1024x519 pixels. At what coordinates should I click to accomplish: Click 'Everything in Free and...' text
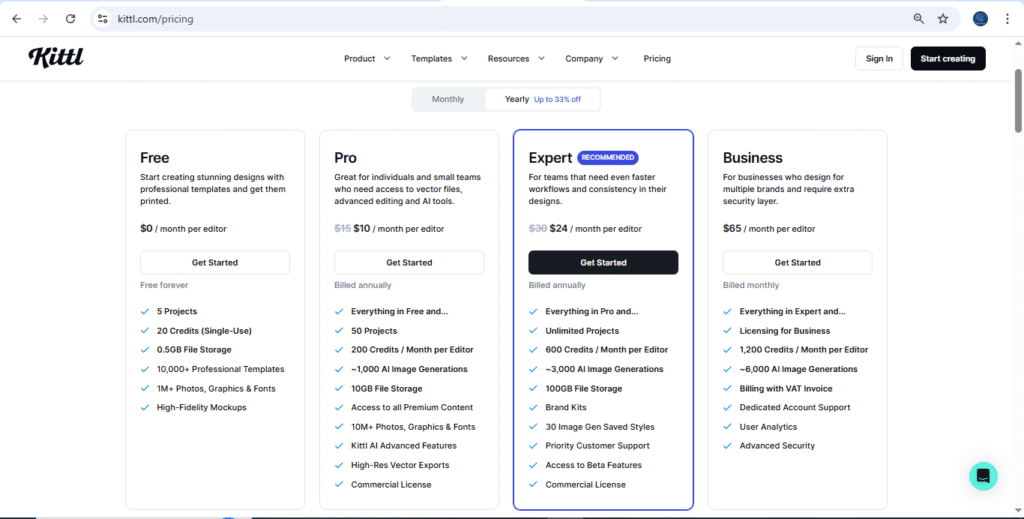tap(400, 311)
